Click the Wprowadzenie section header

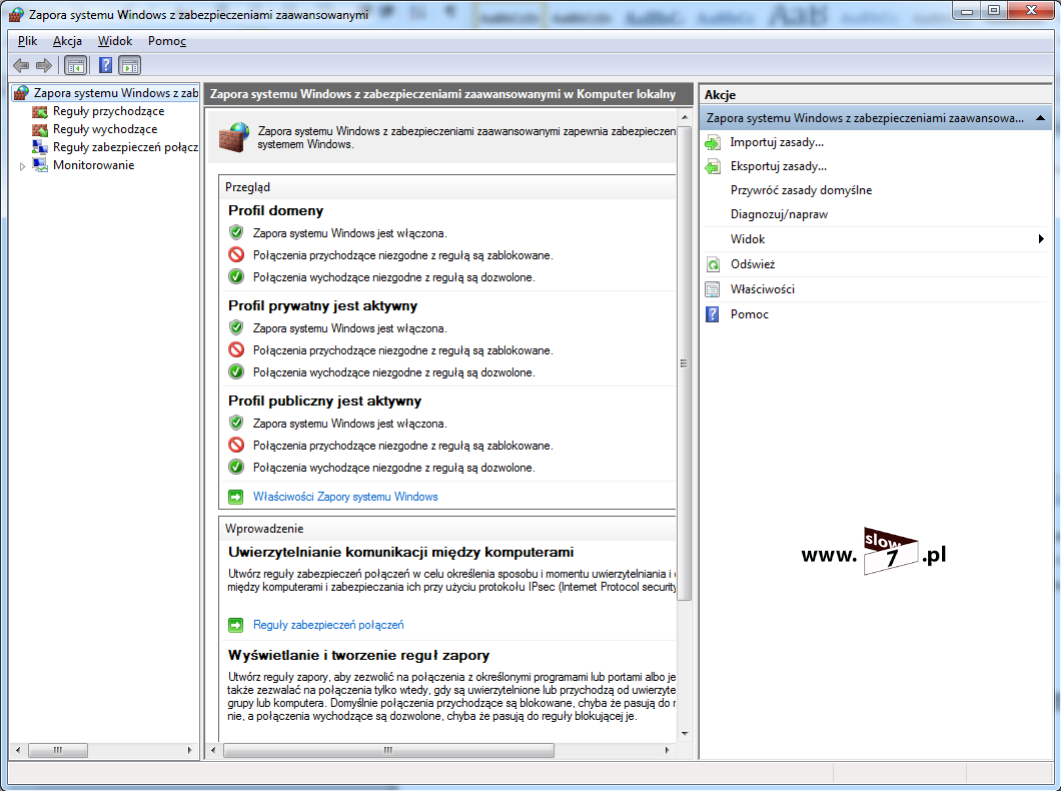pos(264,528)
